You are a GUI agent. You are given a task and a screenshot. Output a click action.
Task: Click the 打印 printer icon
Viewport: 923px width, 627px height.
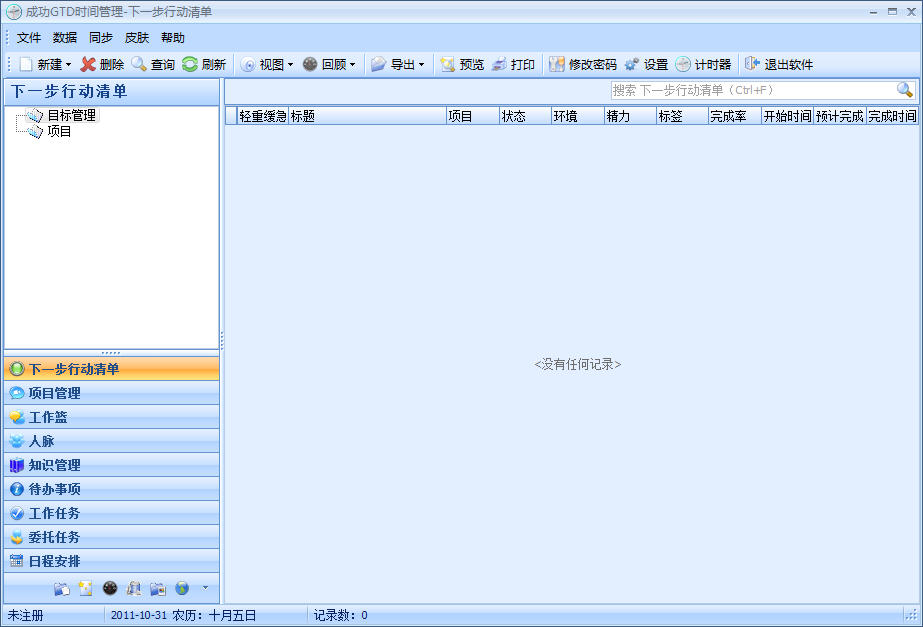[x=499, y=64]
